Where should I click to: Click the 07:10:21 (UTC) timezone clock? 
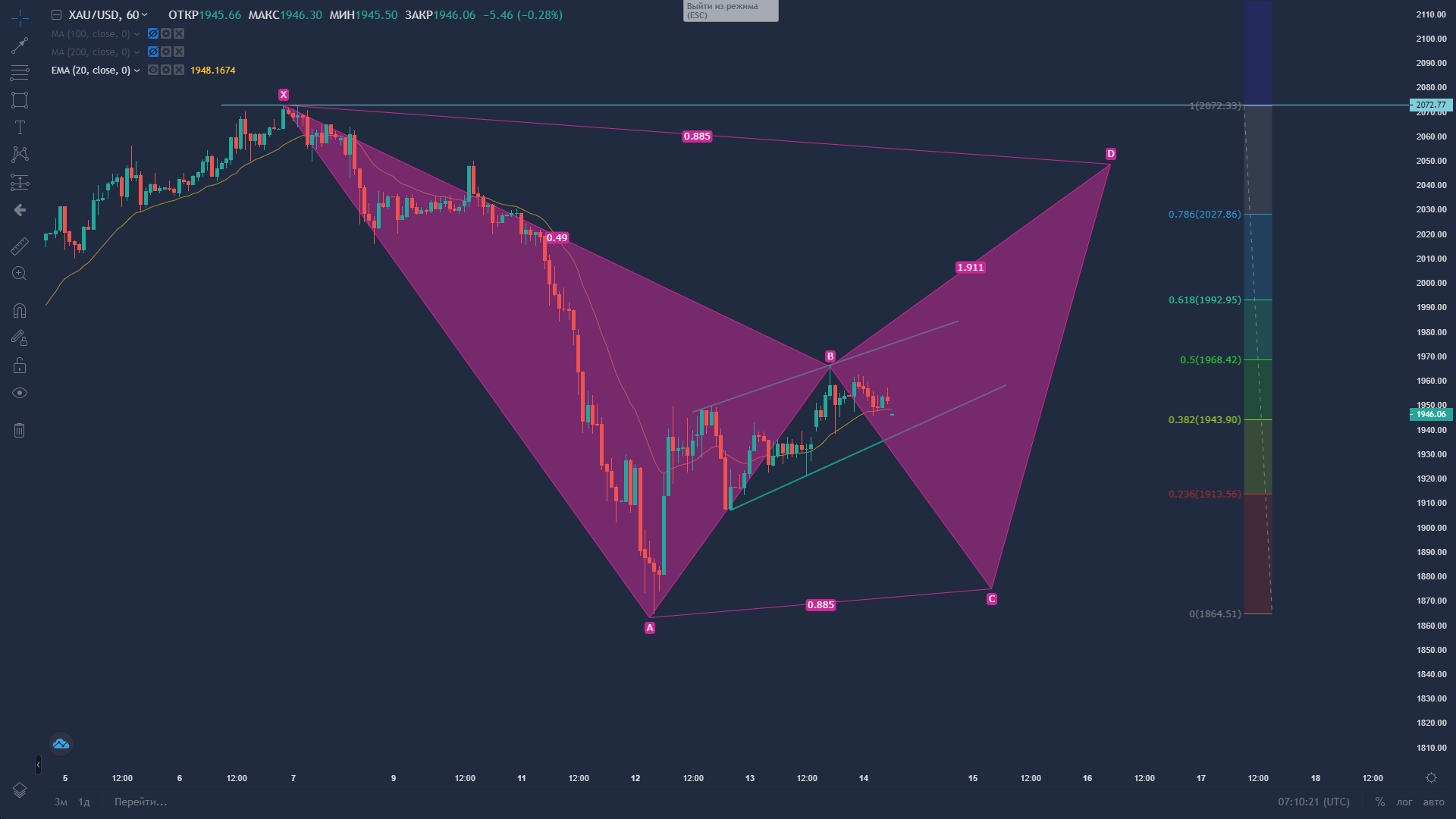click(x=1314, y=802)
